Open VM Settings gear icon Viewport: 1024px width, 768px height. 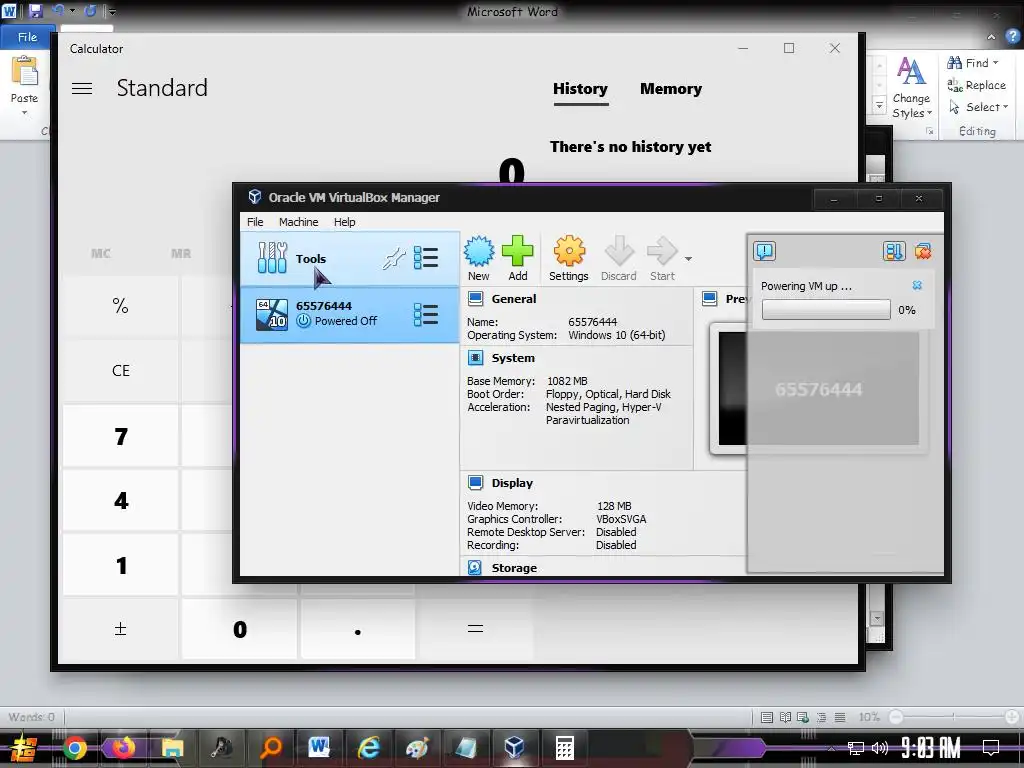coord(569,251)
